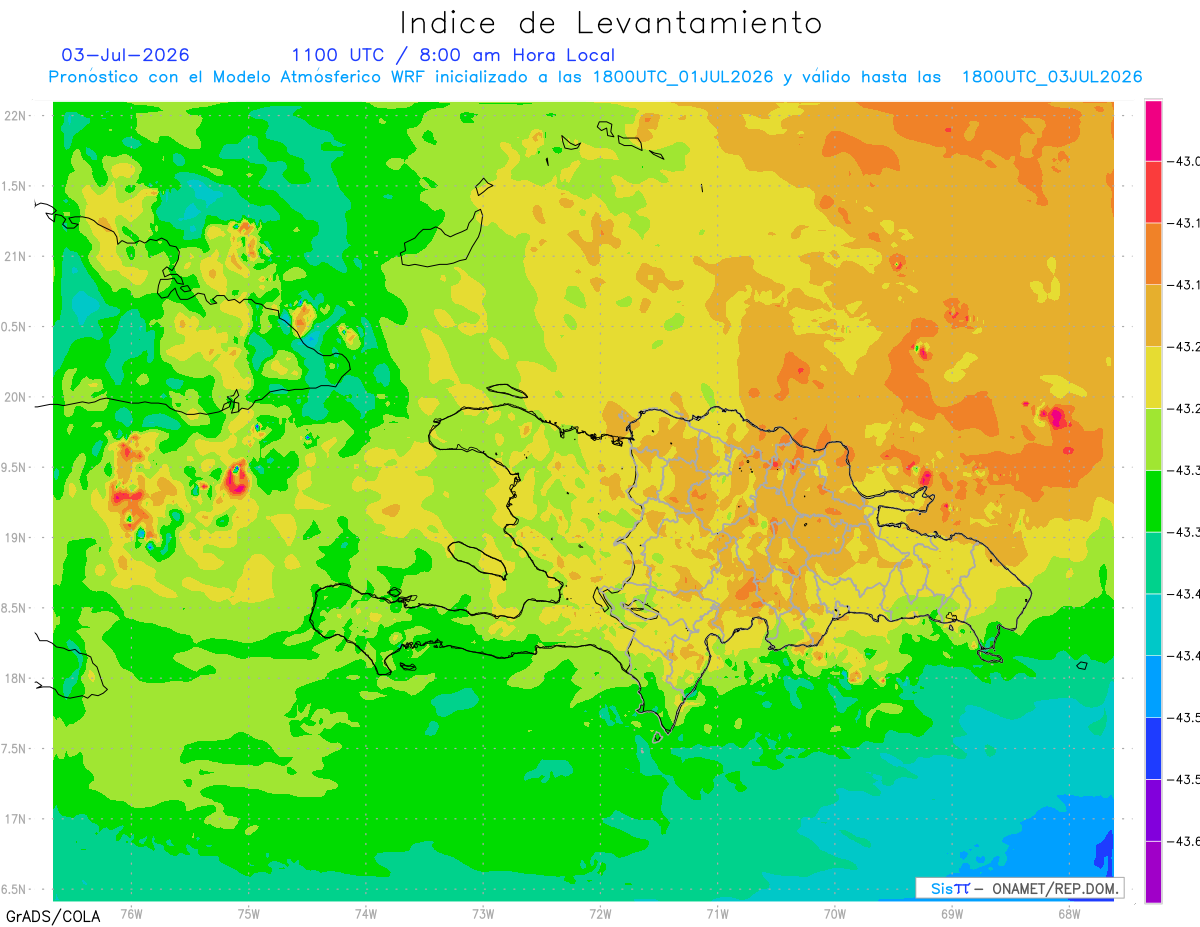Click the 7.5N latitude label
Viewport: 1200px width, 927px height.
coord(14,749)
